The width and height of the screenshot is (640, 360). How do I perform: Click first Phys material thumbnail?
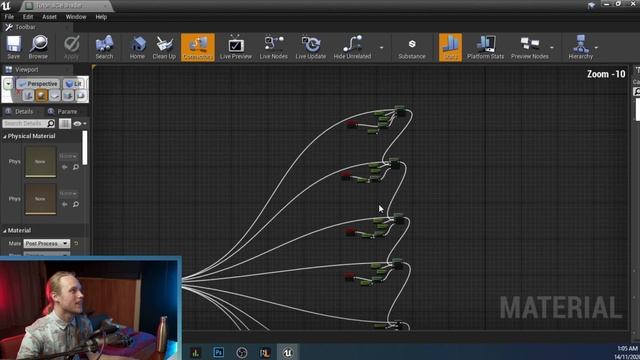[40, 162]
